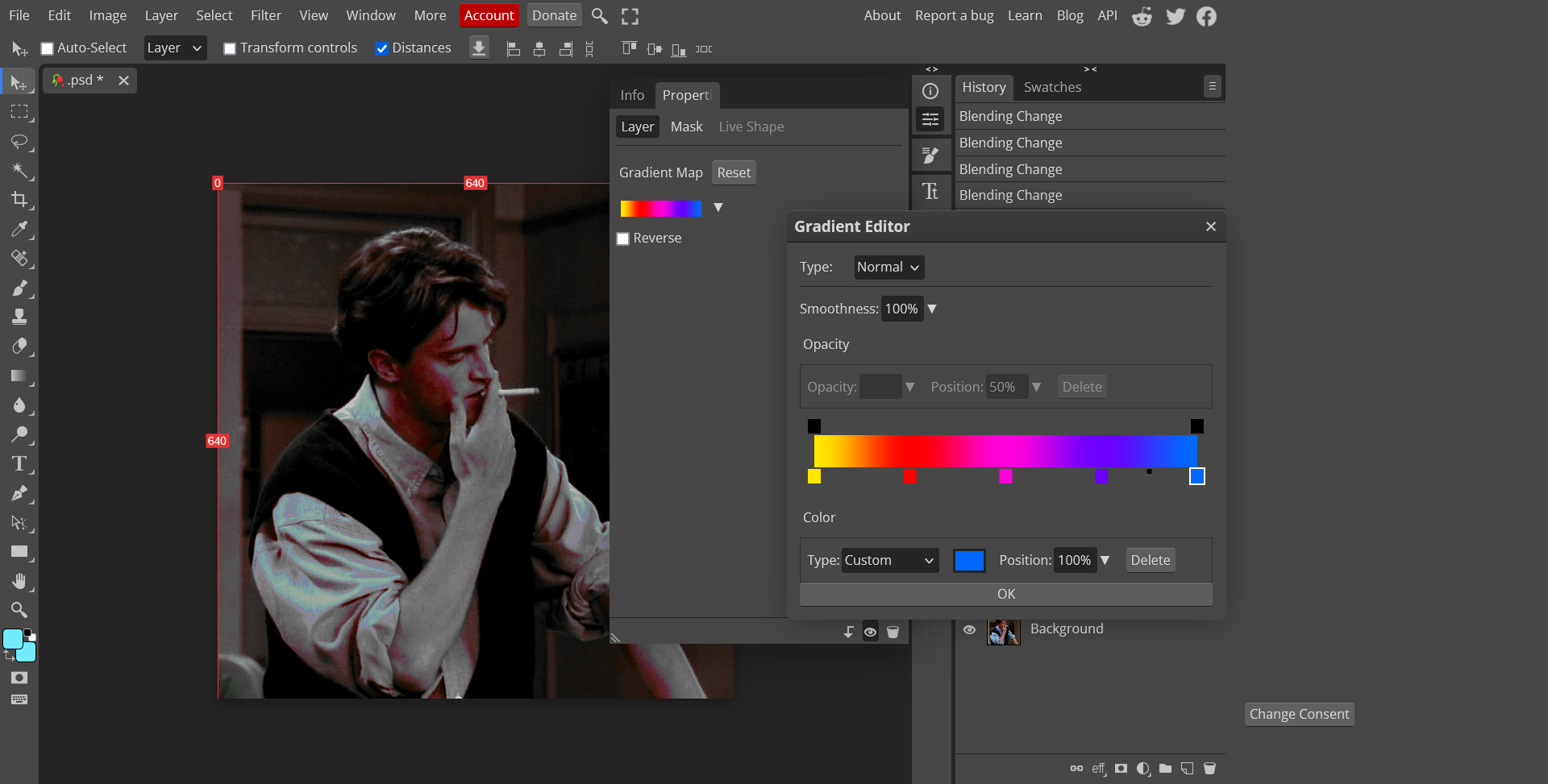The height and width of the screenshot is (784, 1548).
Task: Select the Crop tool
Action: click(x=19, y=199)
